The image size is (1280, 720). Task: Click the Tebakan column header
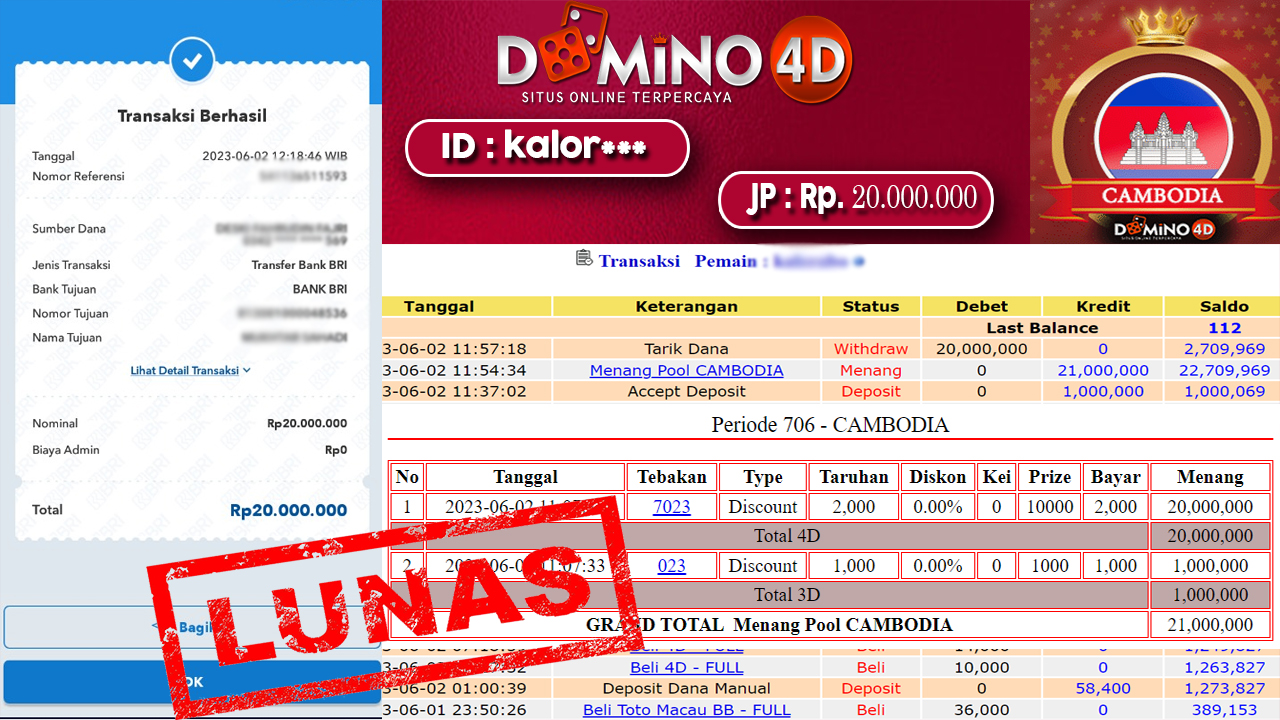(672, 477)
